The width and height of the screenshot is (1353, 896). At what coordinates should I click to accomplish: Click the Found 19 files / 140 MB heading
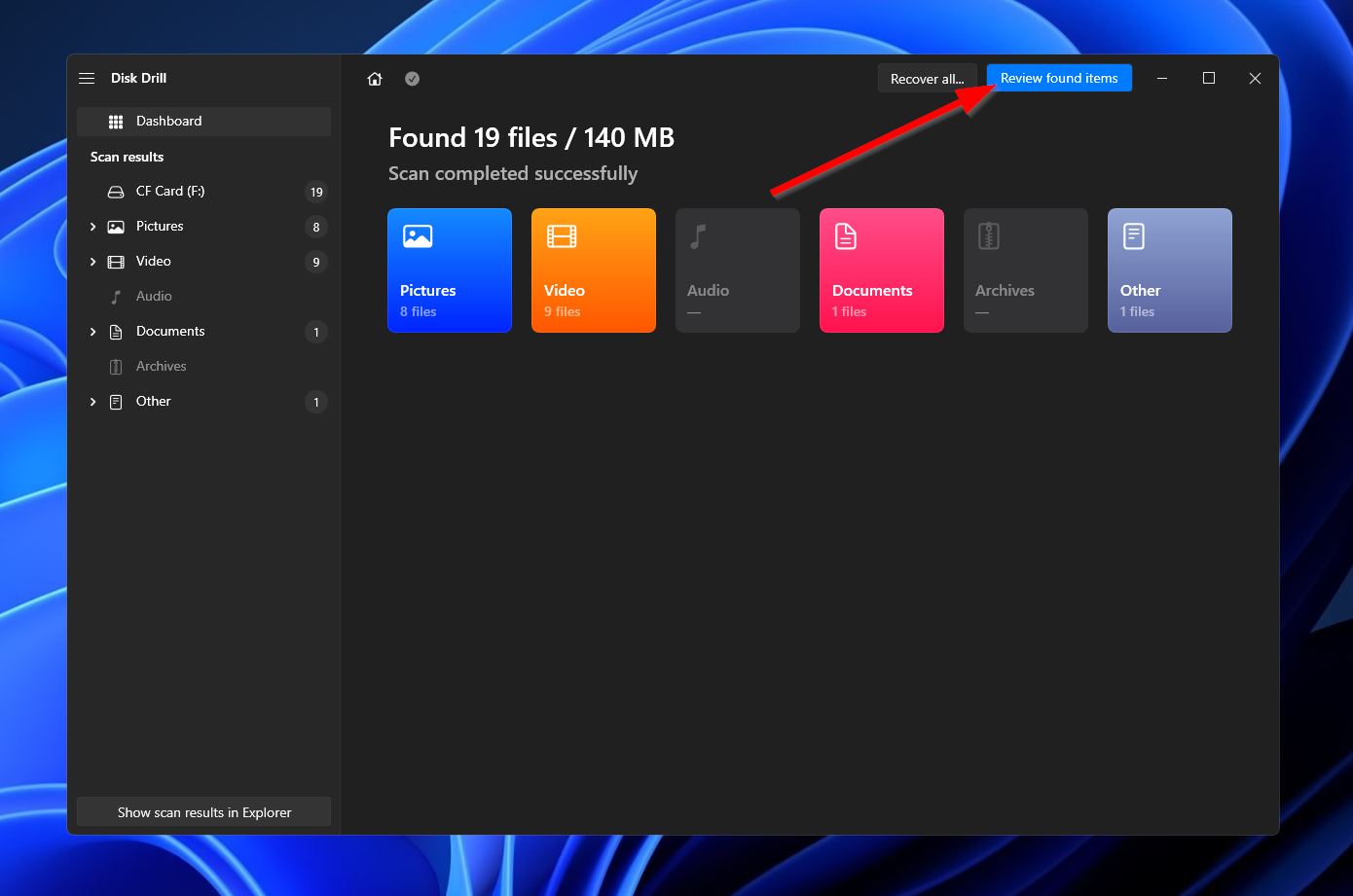(x=531, y=137)
